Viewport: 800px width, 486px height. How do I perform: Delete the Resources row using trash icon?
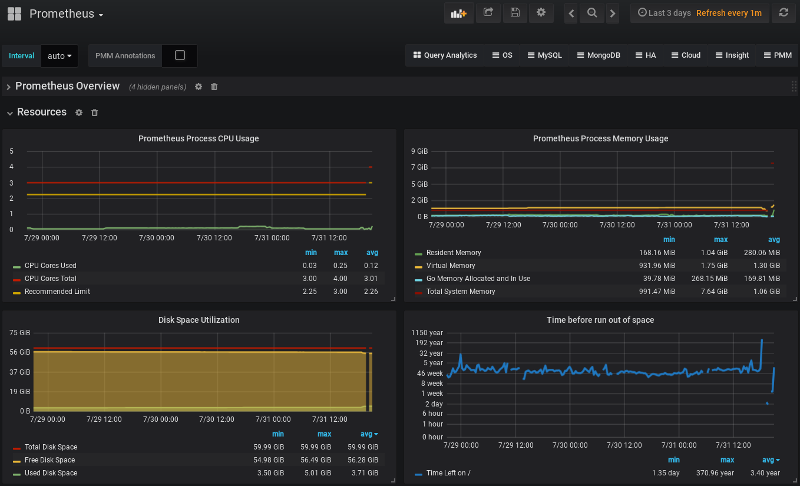[95, 113]
